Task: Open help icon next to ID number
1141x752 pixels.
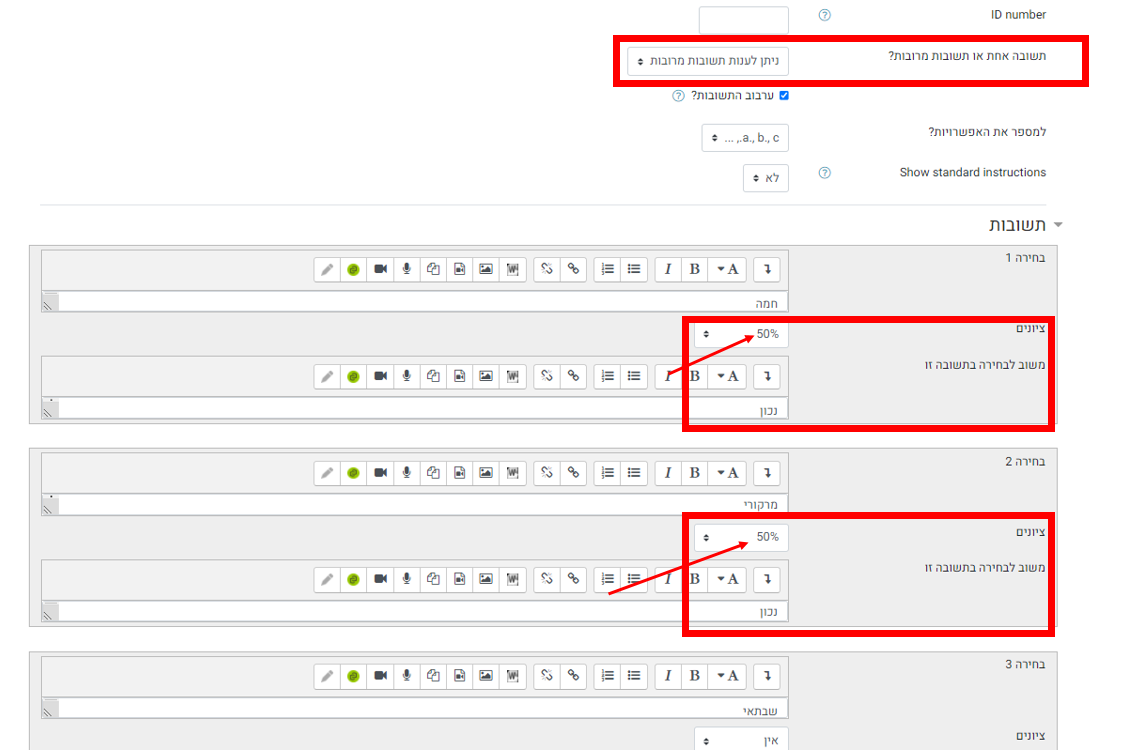Action: coord(825,15)
